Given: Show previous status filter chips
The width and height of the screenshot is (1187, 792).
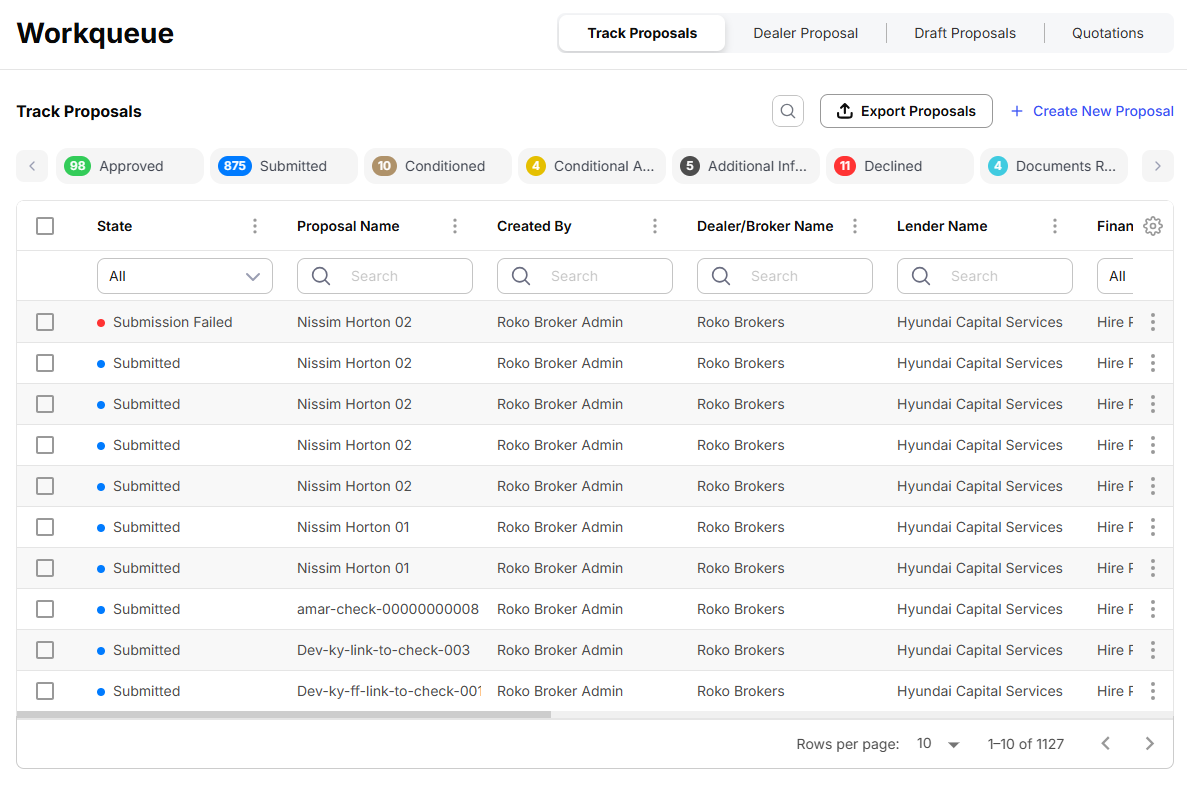Looking at the screenshot, I should click(32, 166).
